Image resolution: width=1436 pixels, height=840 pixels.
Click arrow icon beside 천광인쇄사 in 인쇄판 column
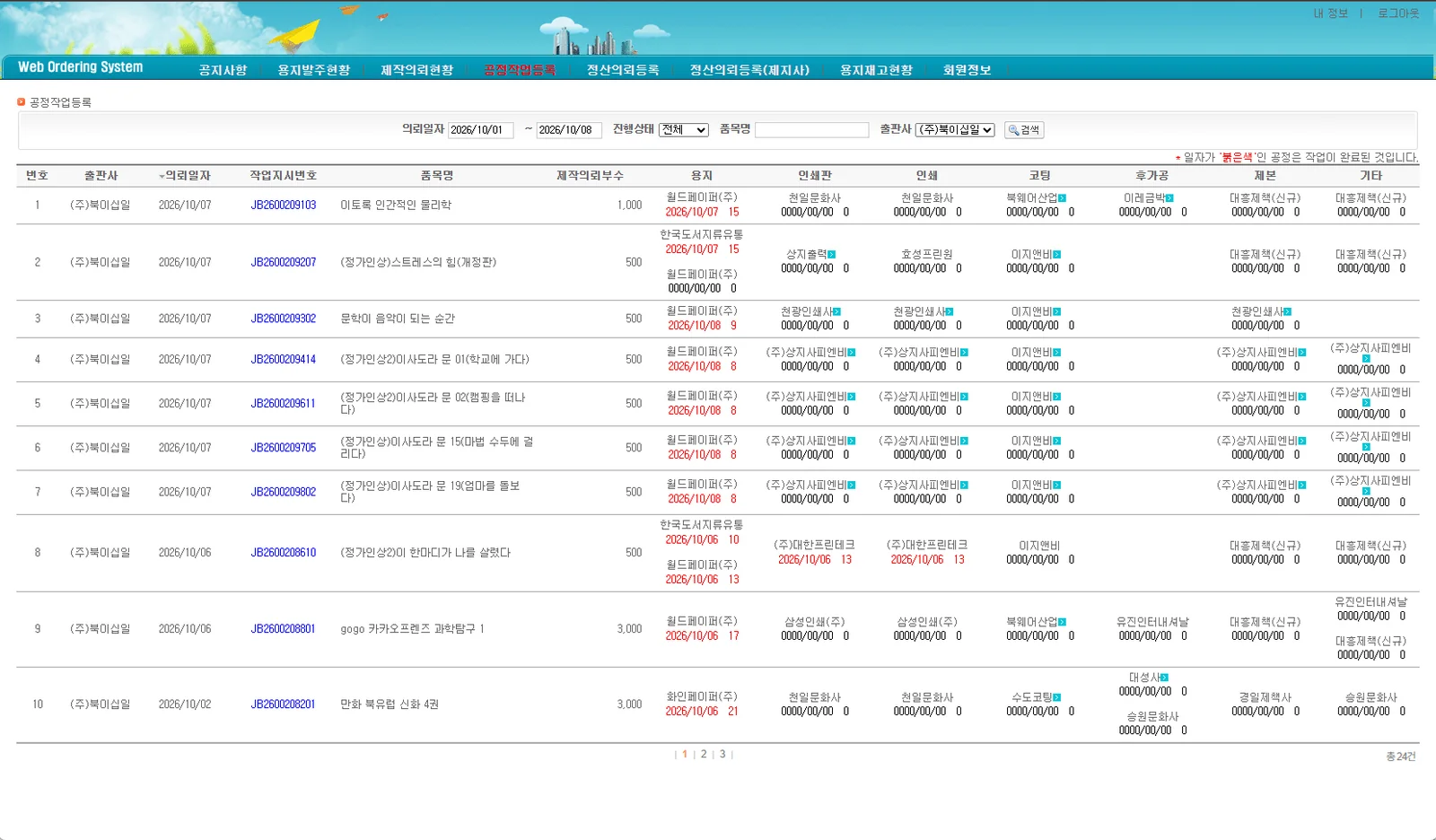click(x=836, y=312)
